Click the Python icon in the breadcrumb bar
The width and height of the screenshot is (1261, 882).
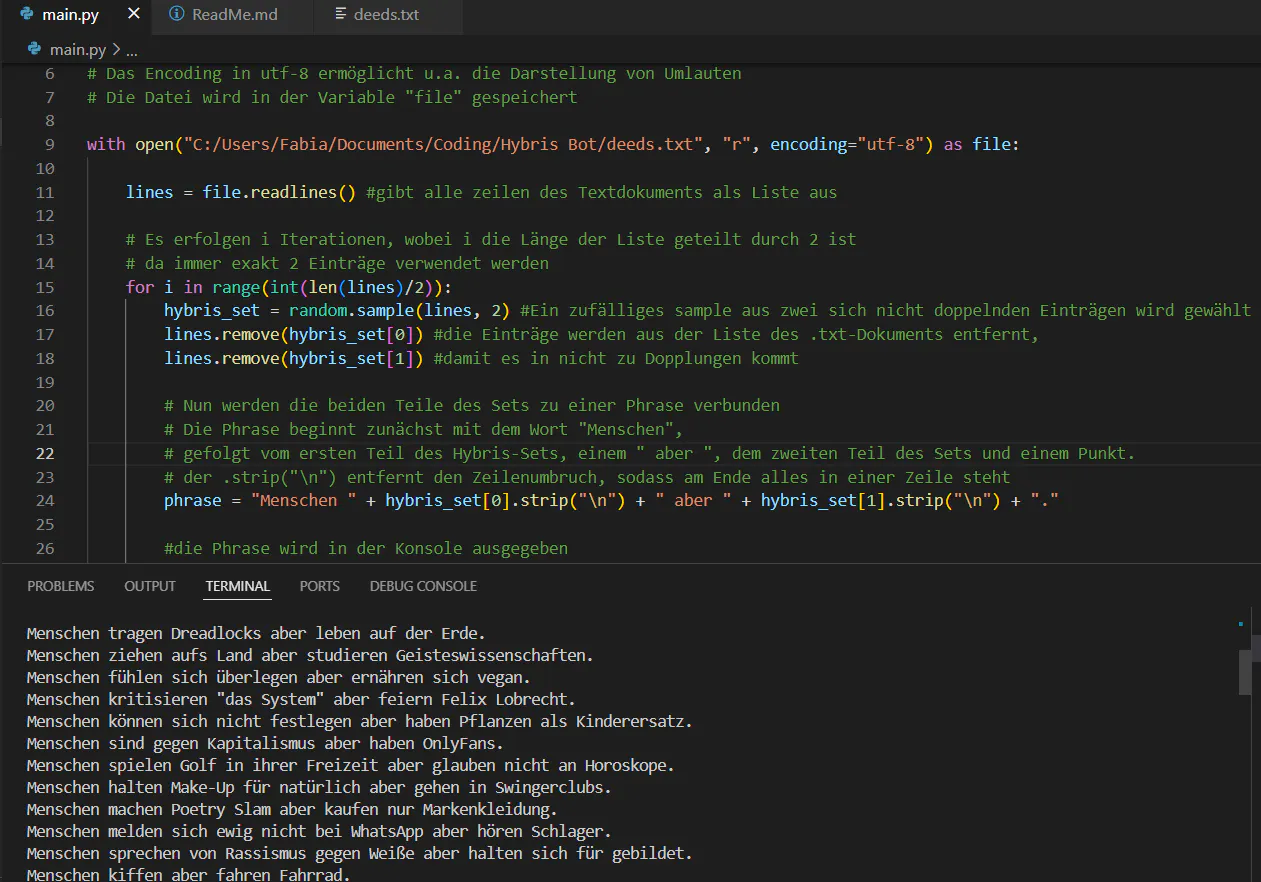(x=35, y=48)
